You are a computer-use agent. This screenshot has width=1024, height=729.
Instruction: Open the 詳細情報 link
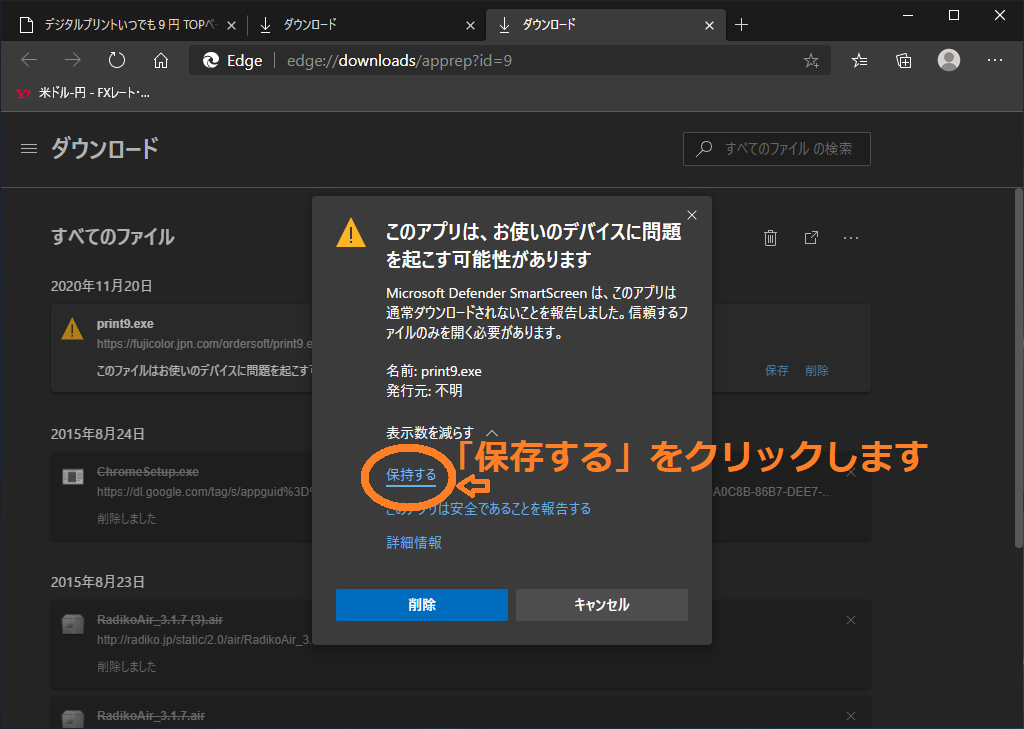414,542
